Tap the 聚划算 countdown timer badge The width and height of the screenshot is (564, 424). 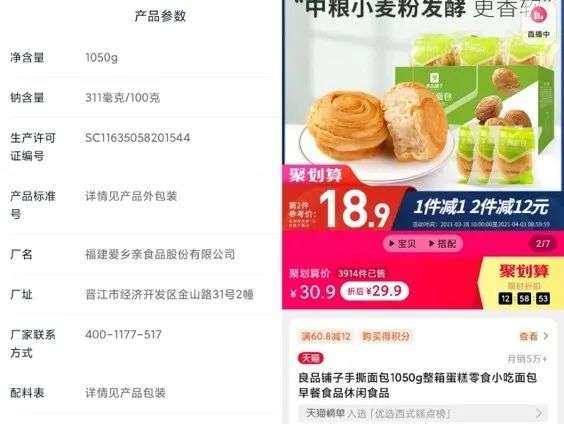point(523,284)
